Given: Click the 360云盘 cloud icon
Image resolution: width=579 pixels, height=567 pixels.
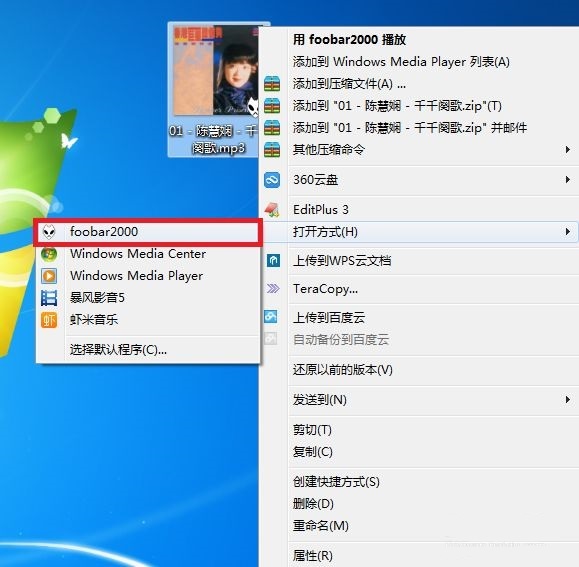Looking at the screenshot, I should coord(272,180).
